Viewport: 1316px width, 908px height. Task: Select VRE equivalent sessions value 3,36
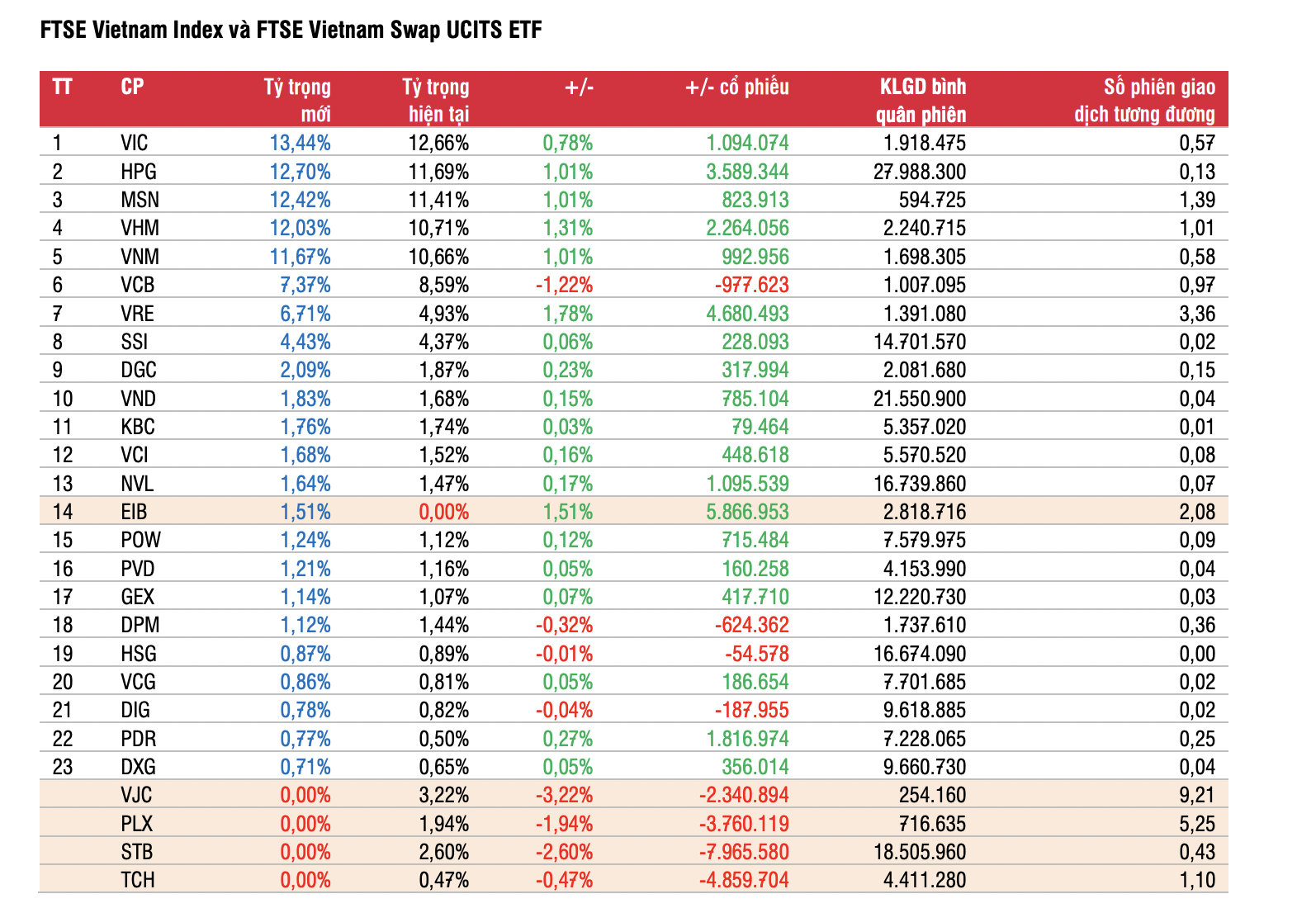(x=1196, y=314)
